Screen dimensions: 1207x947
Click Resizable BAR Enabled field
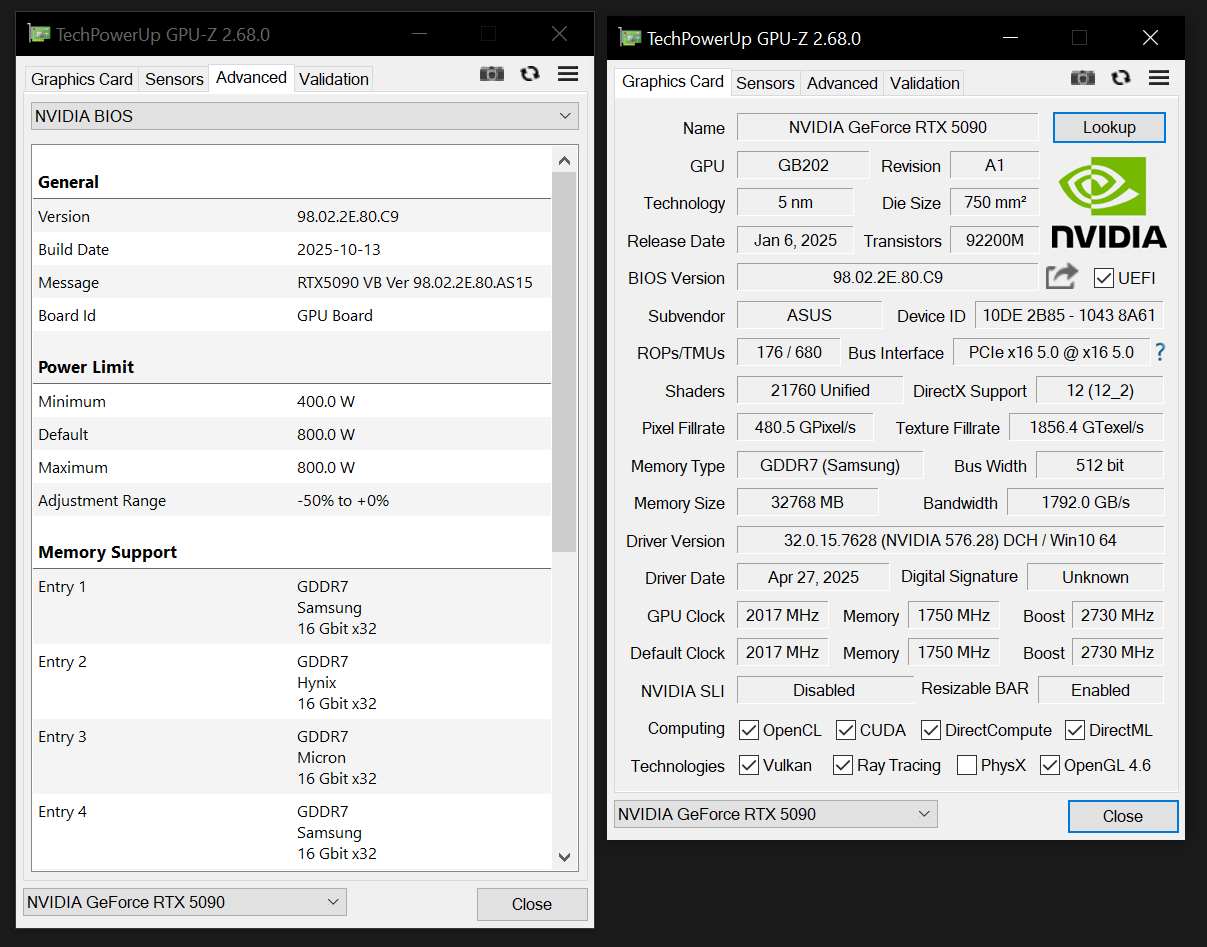pos(1100,690)
